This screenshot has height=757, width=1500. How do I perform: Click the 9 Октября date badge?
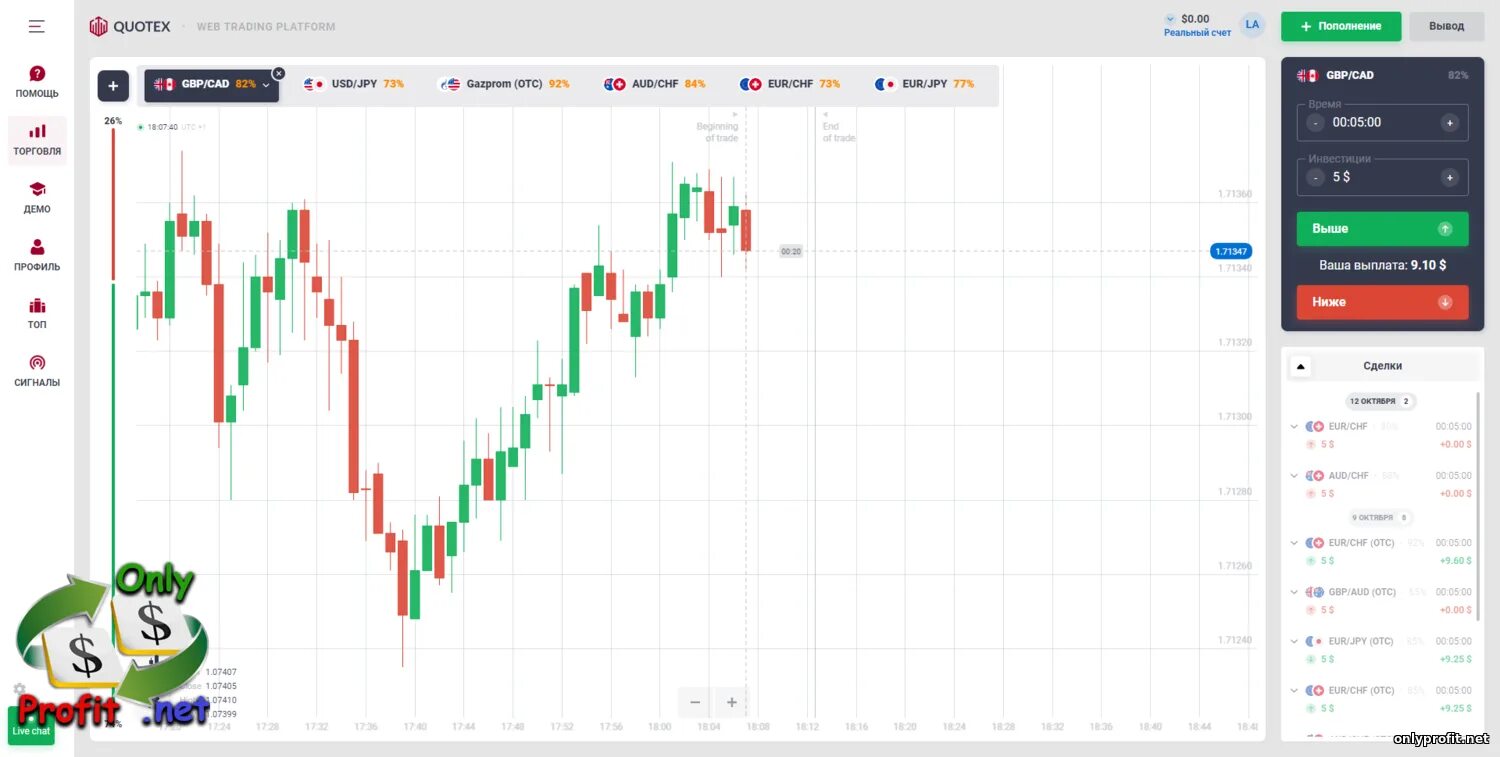[1380, 518]
